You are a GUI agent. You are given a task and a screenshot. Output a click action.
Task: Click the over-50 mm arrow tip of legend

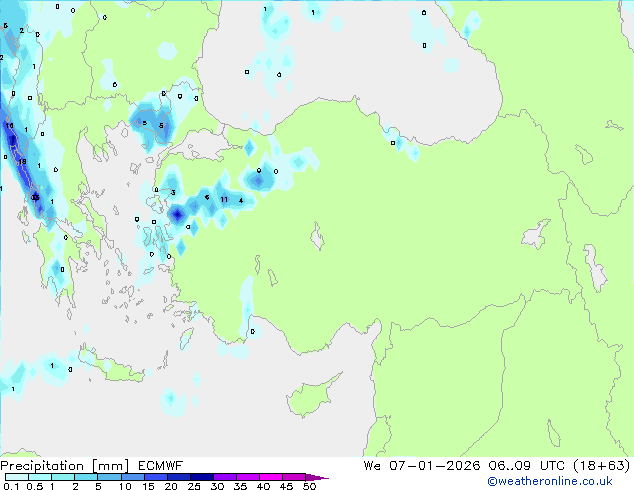(x=317, y=477)
